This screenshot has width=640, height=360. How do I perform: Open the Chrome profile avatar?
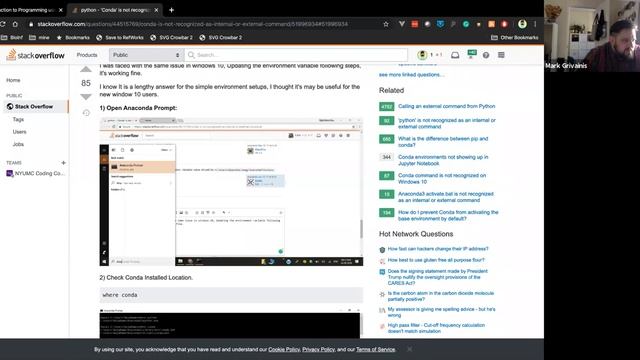(x=522, y=24)
